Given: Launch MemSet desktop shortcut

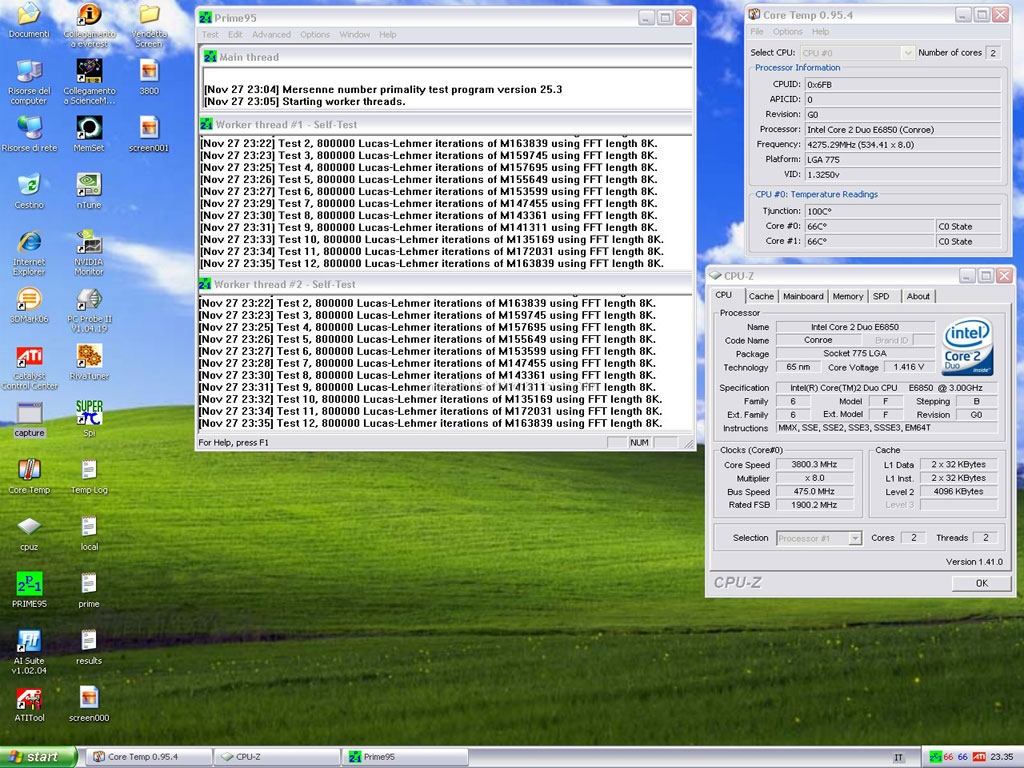Looking at the screenshot, I should 89,134.
